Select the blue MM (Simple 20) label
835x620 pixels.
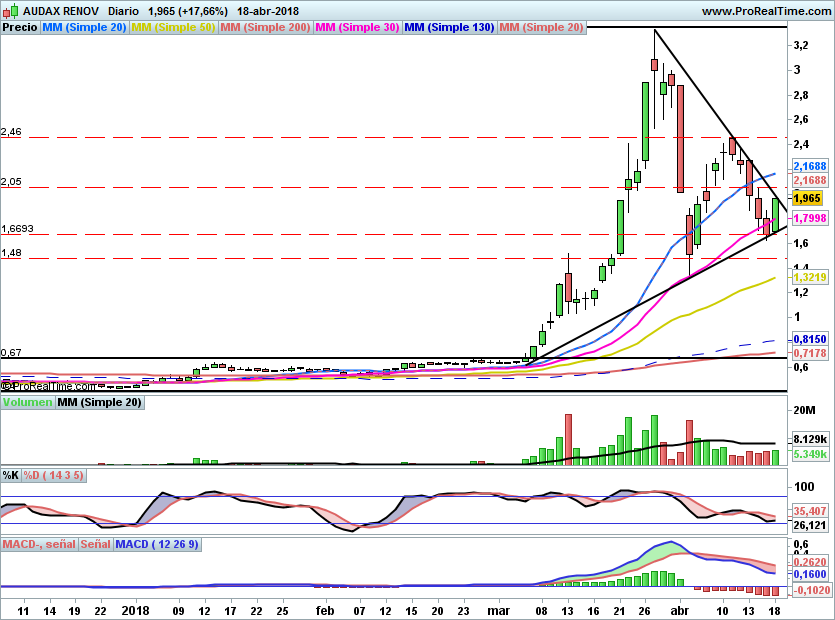(84, 28)
